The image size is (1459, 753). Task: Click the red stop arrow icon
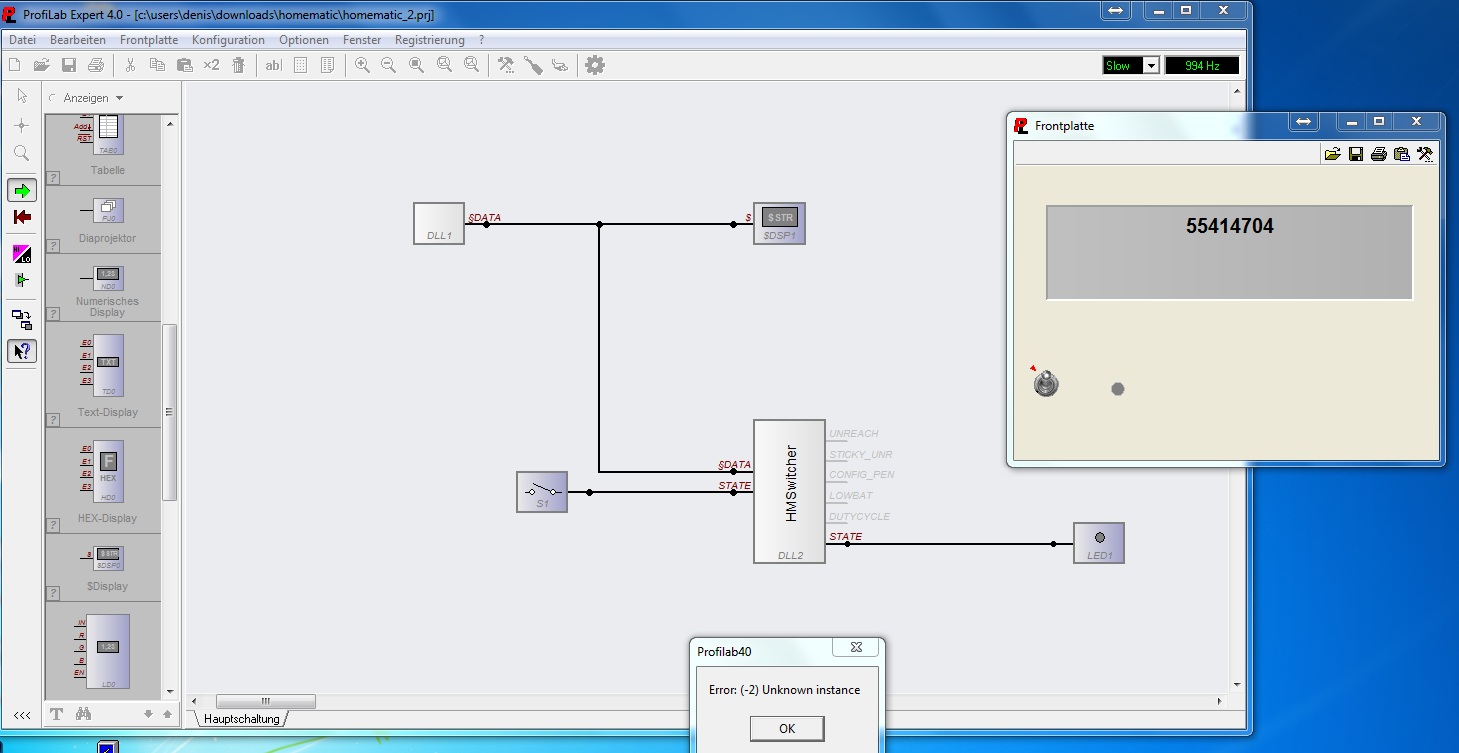[x=22, y=217]
